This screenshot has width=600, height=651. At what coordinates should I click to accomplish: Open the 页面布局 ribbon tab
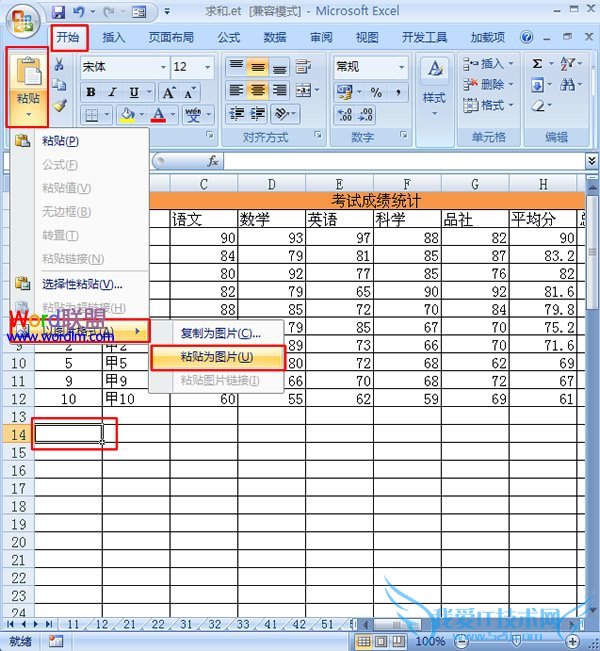171,37
